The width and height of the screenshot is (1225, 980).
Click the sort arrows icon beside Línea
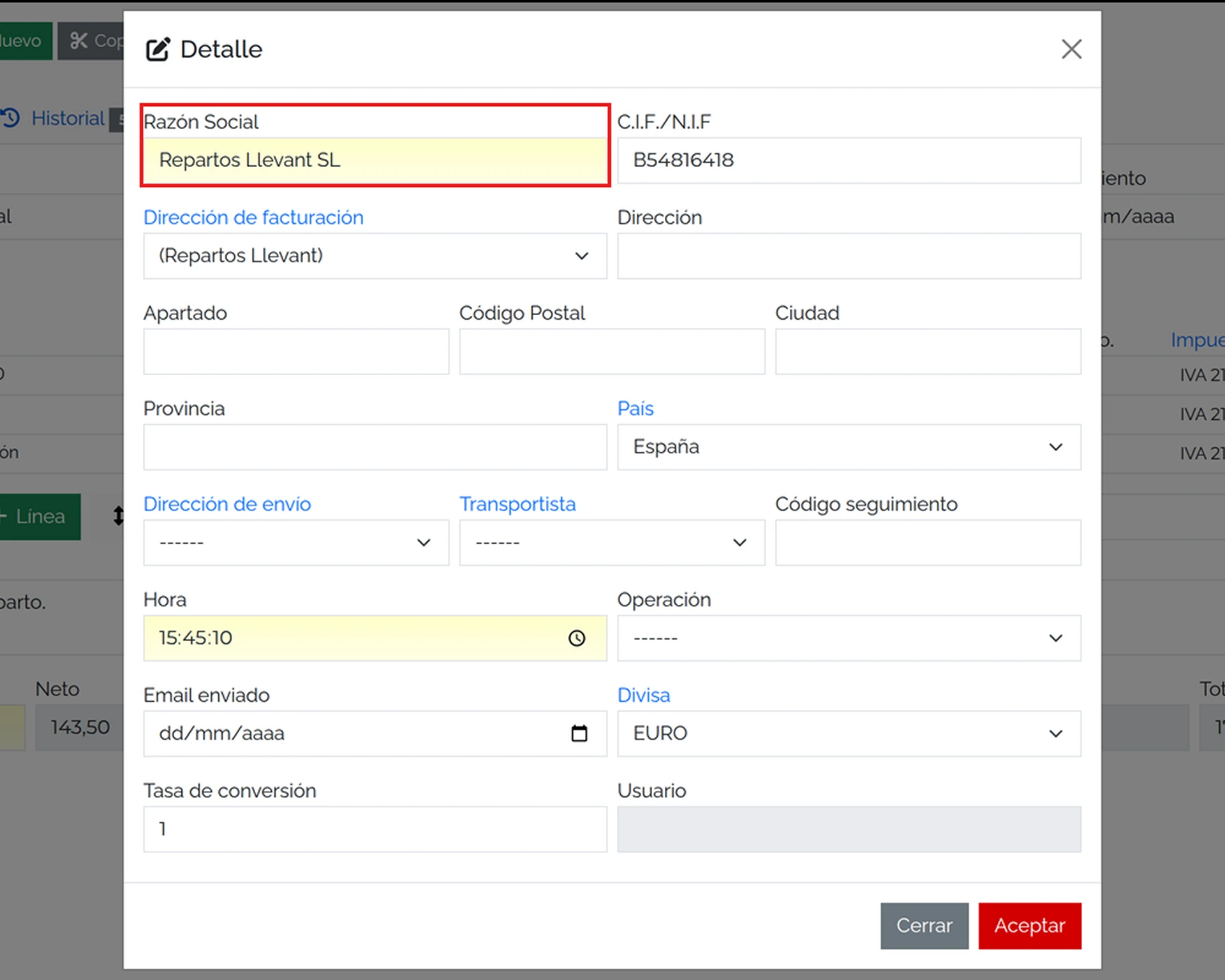[119, 516]
